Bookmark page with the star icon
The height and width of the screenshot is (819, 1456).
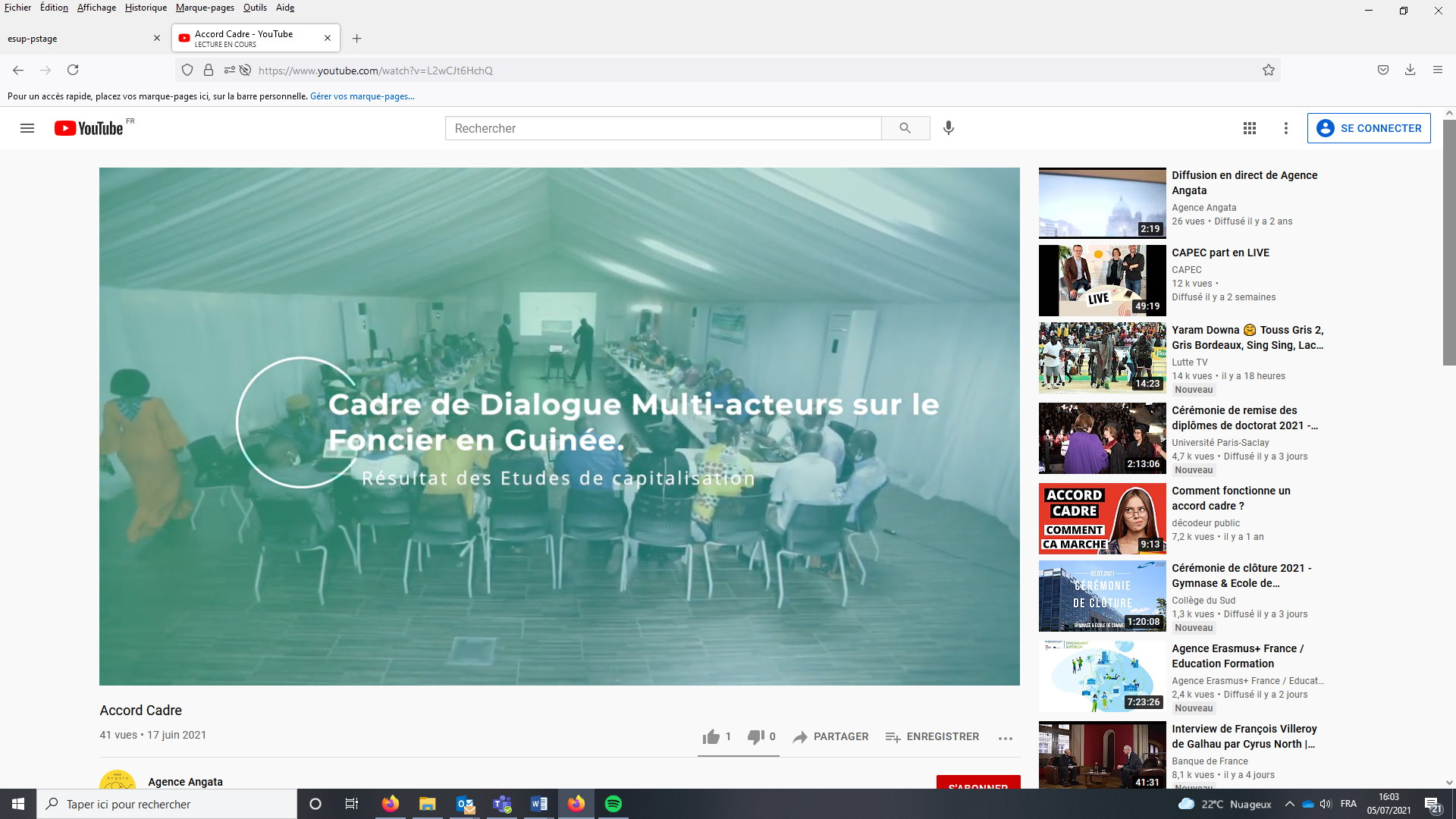(x=1269, y=71)
